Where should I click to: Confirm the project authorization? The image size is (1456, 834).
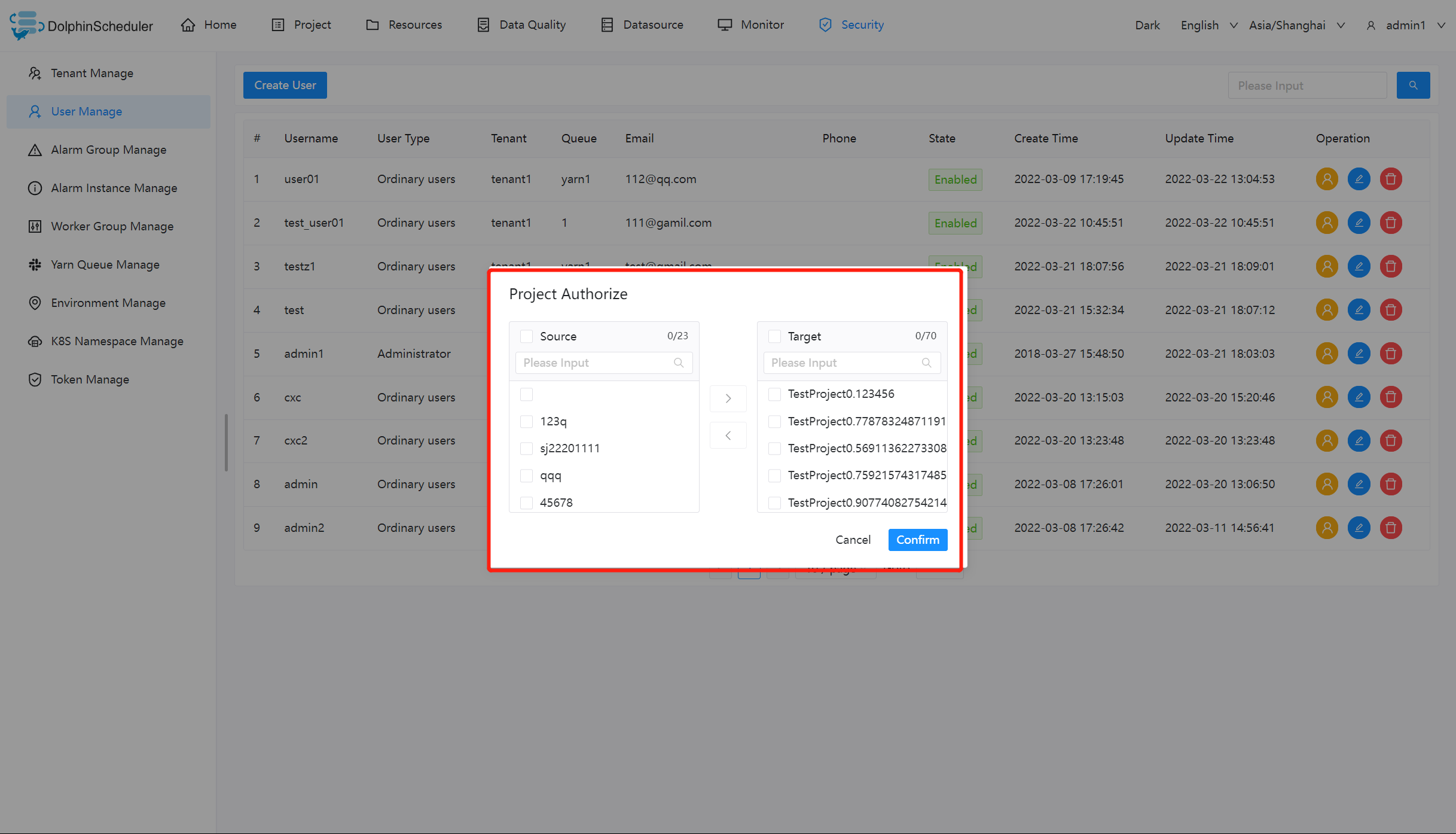917,540
